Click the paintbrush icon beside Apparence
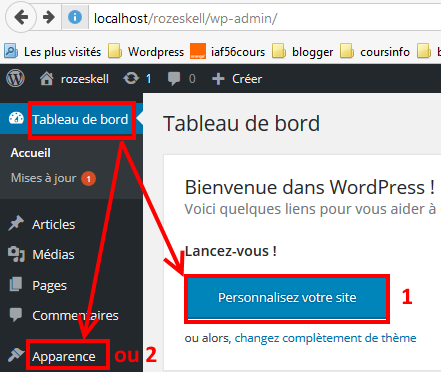Screen dimensions: 441x372 [x=16, y=355]
